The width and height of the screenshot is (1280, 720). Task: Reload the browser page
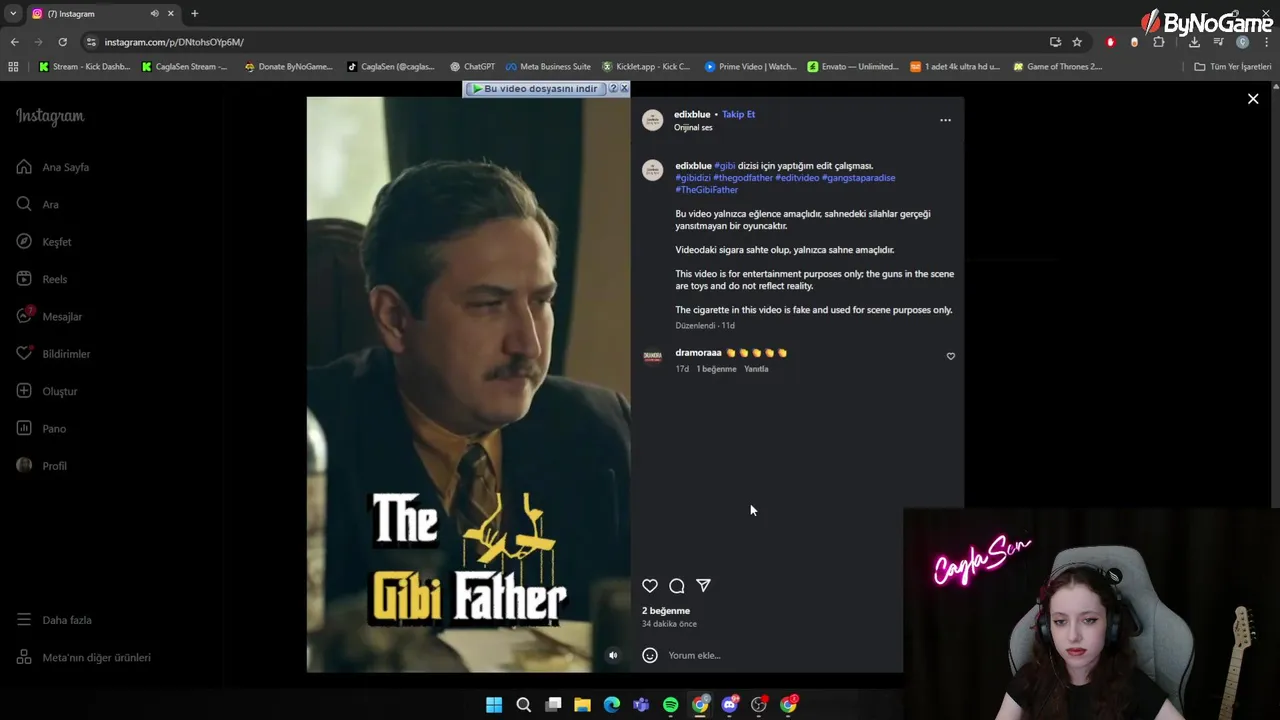click(x=62, y=42)
